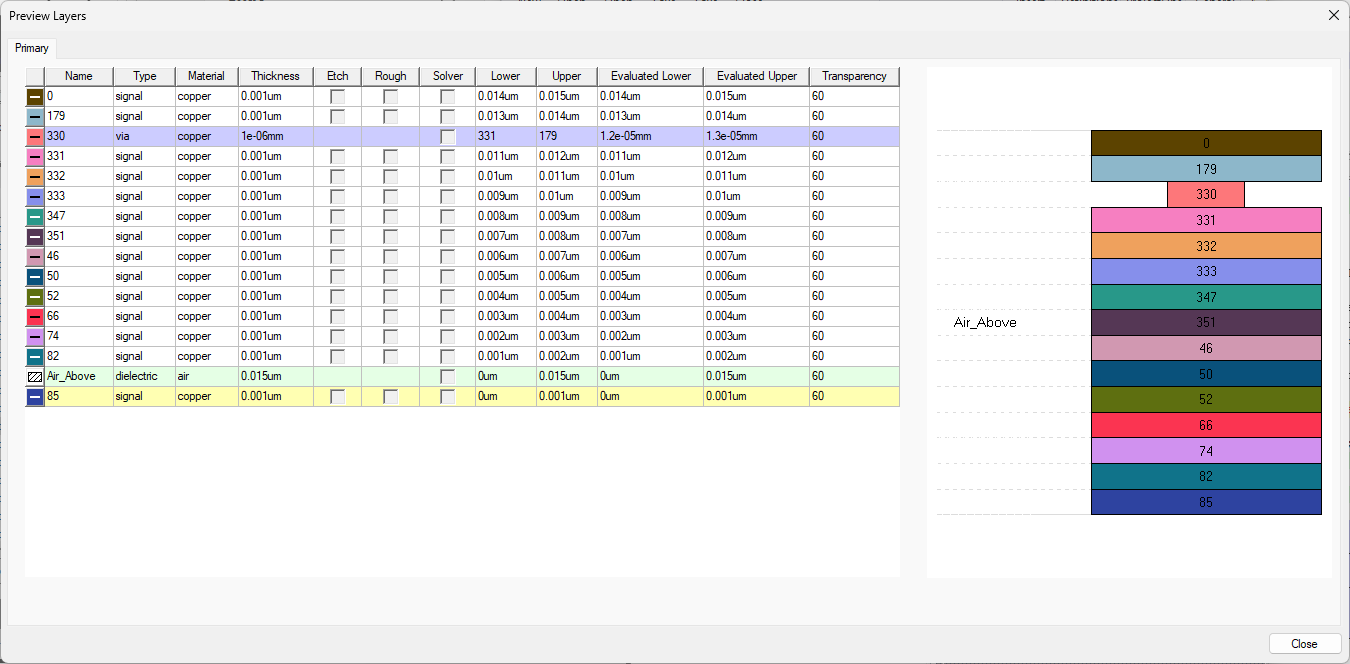Click the orange icon beside layer 332

pyautogui.click(x=34, y=176)
